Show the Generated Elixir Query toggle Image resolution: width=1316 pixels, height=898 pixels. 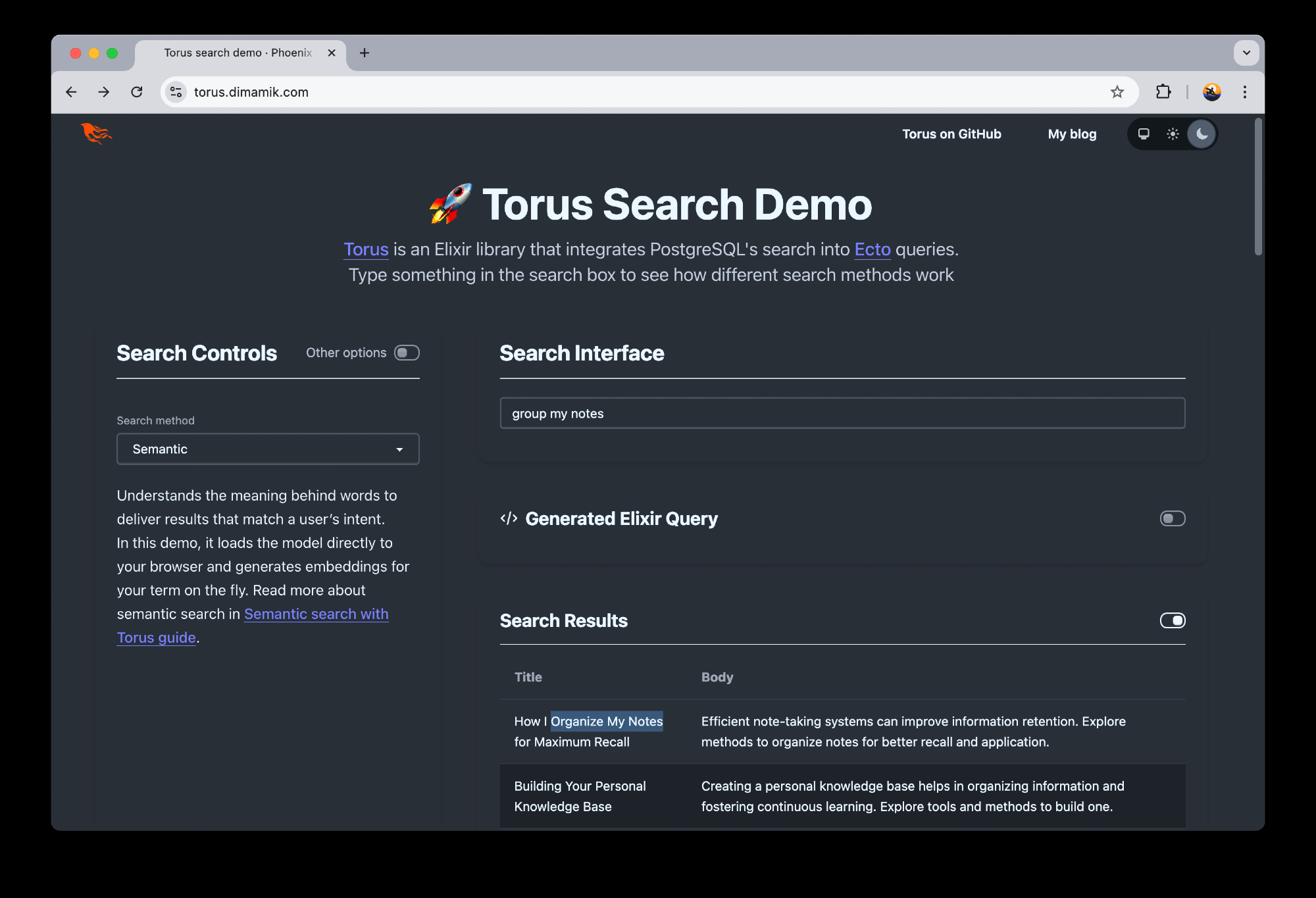coord(1172,518)
